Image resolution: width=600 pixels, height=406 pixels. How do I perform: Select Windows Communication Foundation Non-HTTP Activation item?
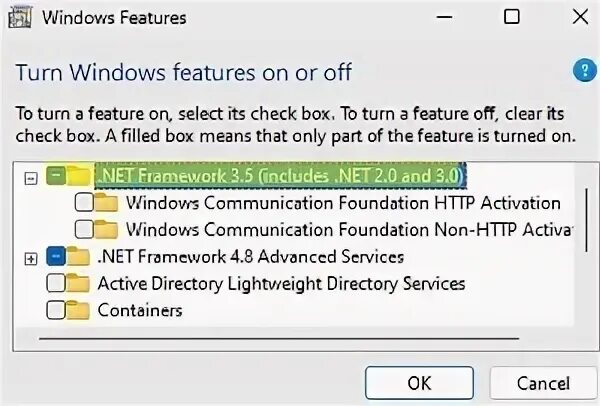click(348, 230)
